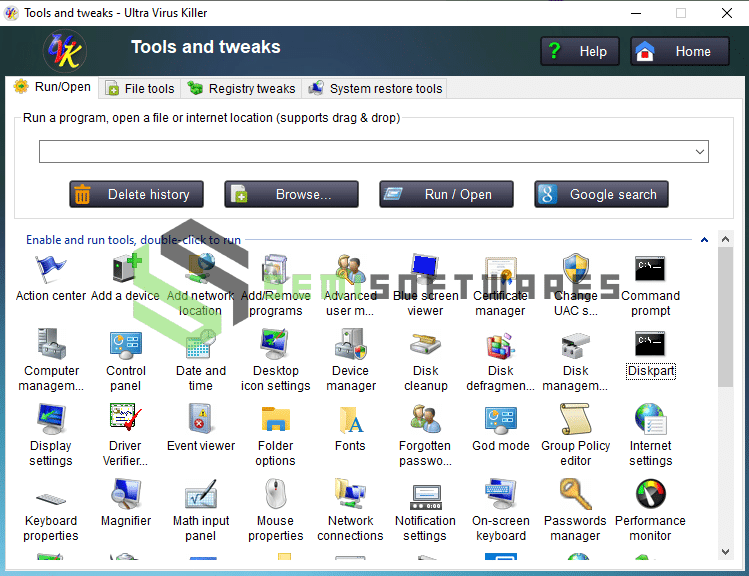749x576 pixels.
Task: Click the Delete history button
Action: [x=137, y=194]
